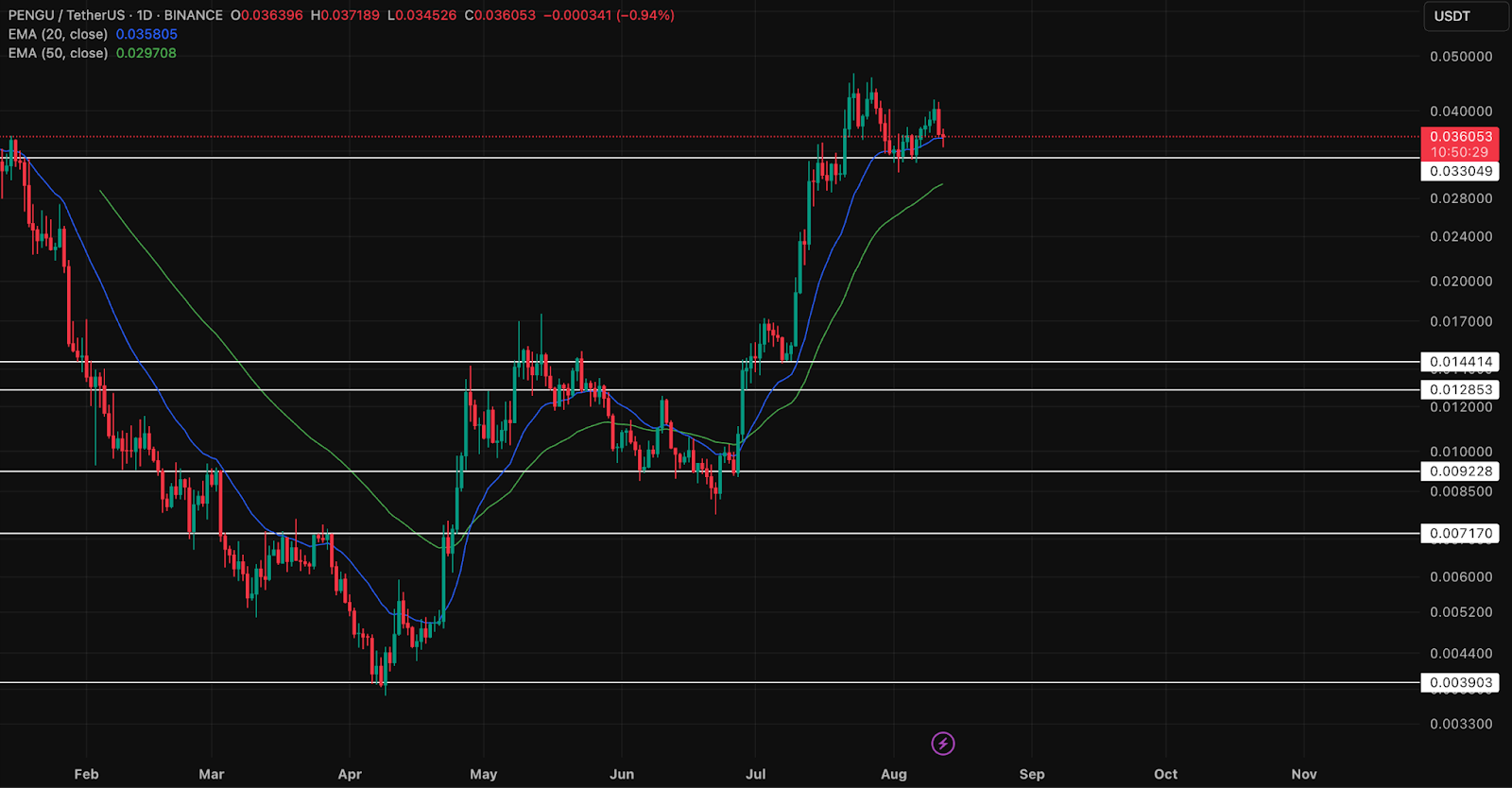This screenshot has height=788, width=1512.
Task: Click the 0.005200 price scale label
Action: click(x=1461, y=612)
